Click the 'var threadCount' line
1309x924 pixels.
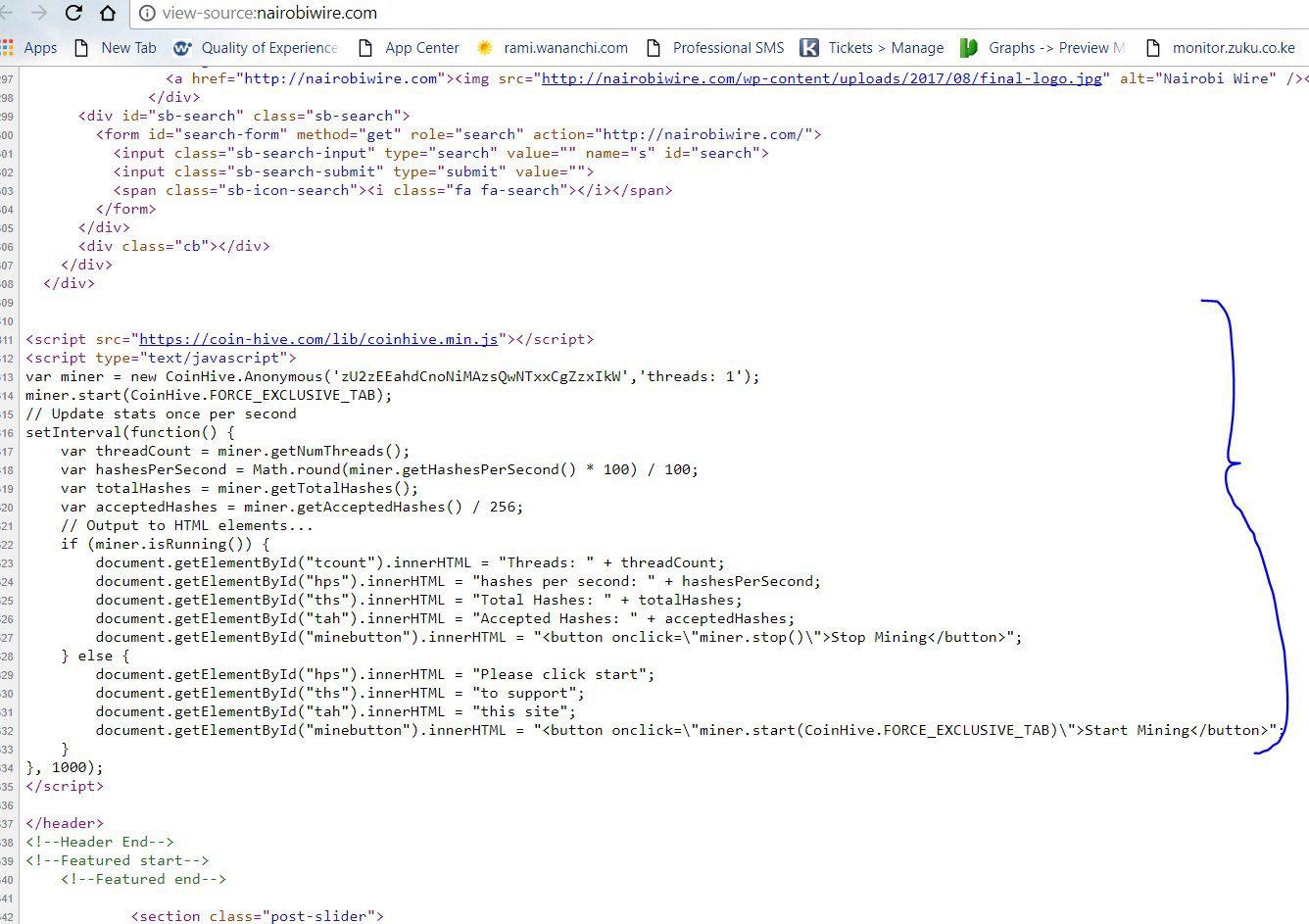235,451
